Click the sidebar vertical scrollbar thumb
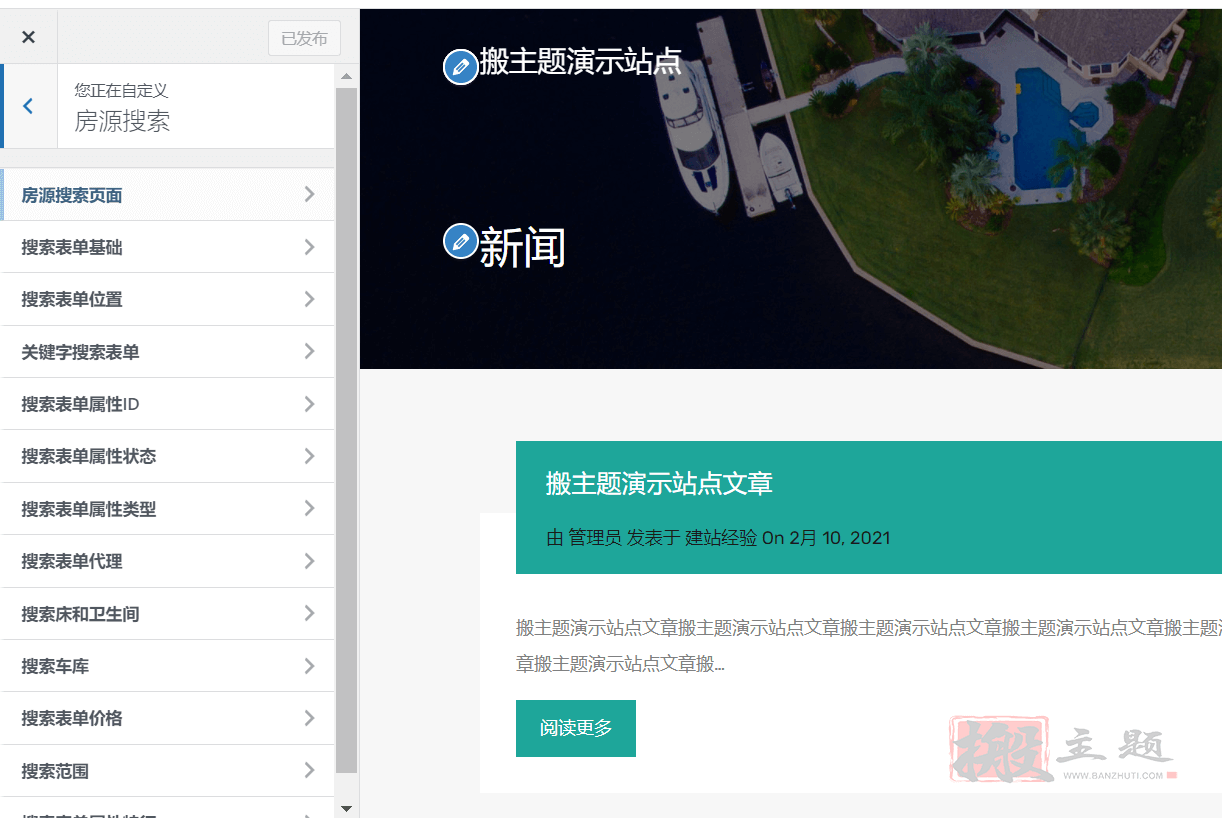Screen dimensions: 1222x818 click(x=347, y=430)
